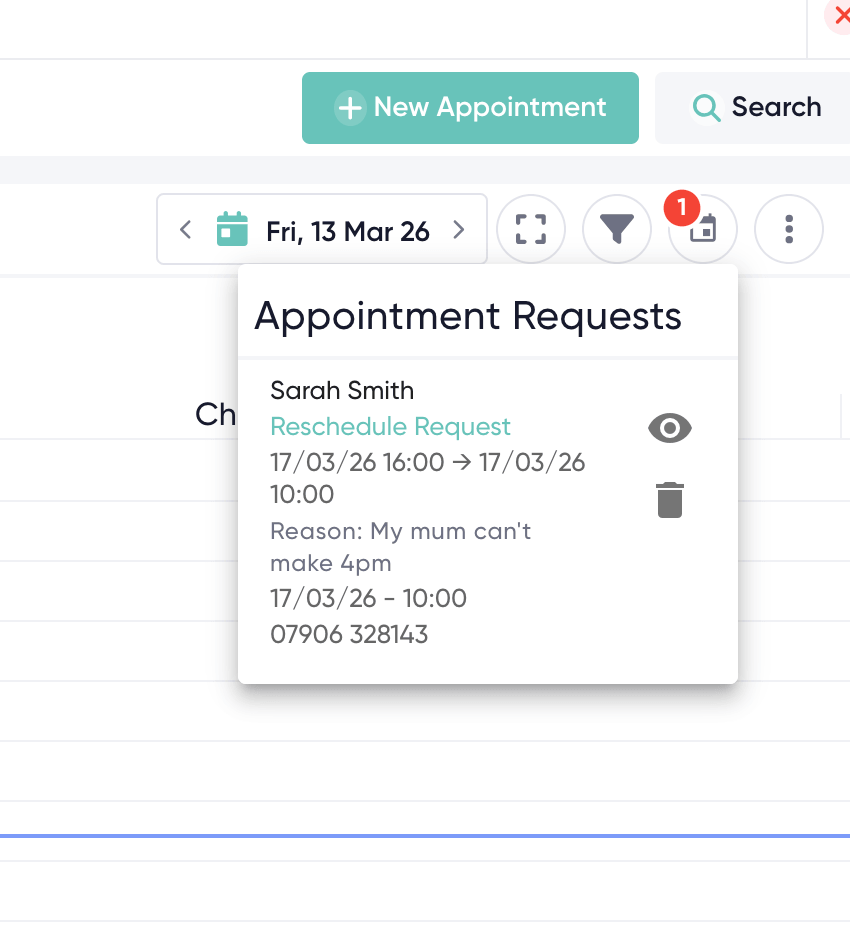Click the red notification badge showing 1
This screenshot has height=952, width=850.
681,208
